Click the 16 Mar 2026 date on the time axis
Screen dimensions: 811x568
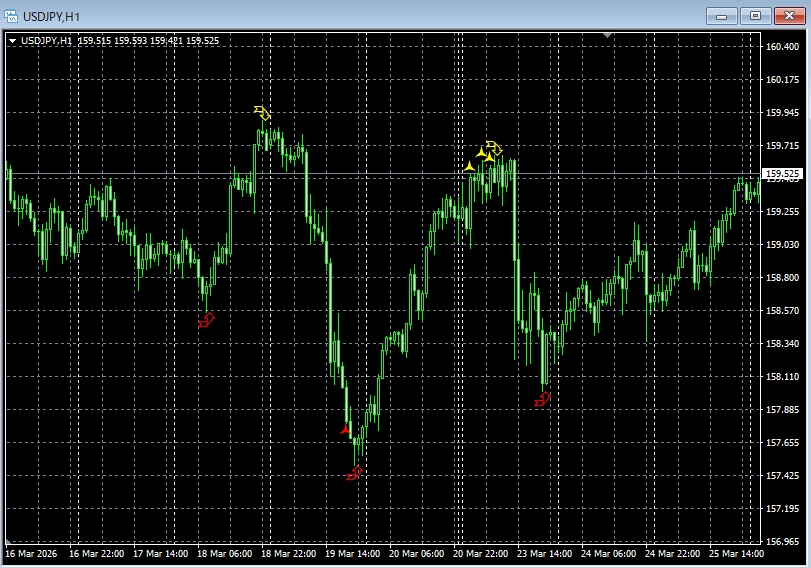tap(32, 553)
